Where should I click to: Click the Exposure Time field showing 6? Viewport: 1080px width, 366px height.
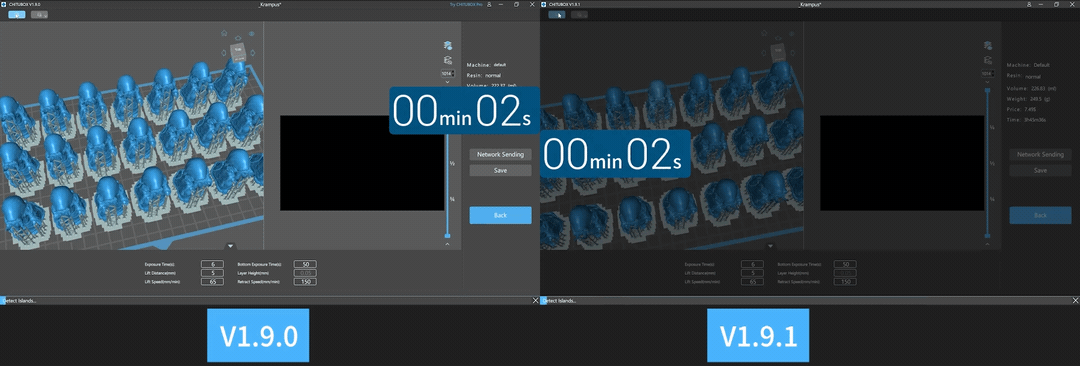pos(212,264)
